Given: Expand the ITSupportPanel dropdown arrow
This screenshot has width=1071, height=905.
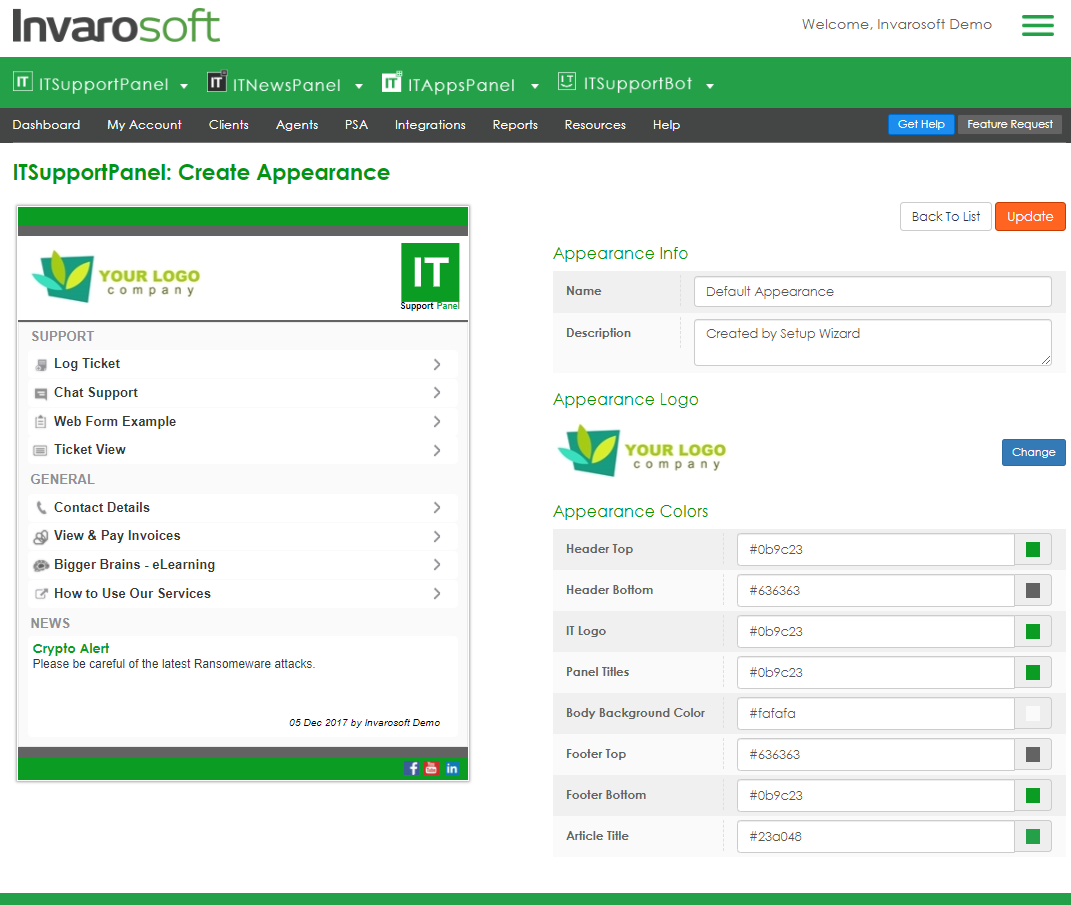Looking at the screenshot, I should (184, 86).
